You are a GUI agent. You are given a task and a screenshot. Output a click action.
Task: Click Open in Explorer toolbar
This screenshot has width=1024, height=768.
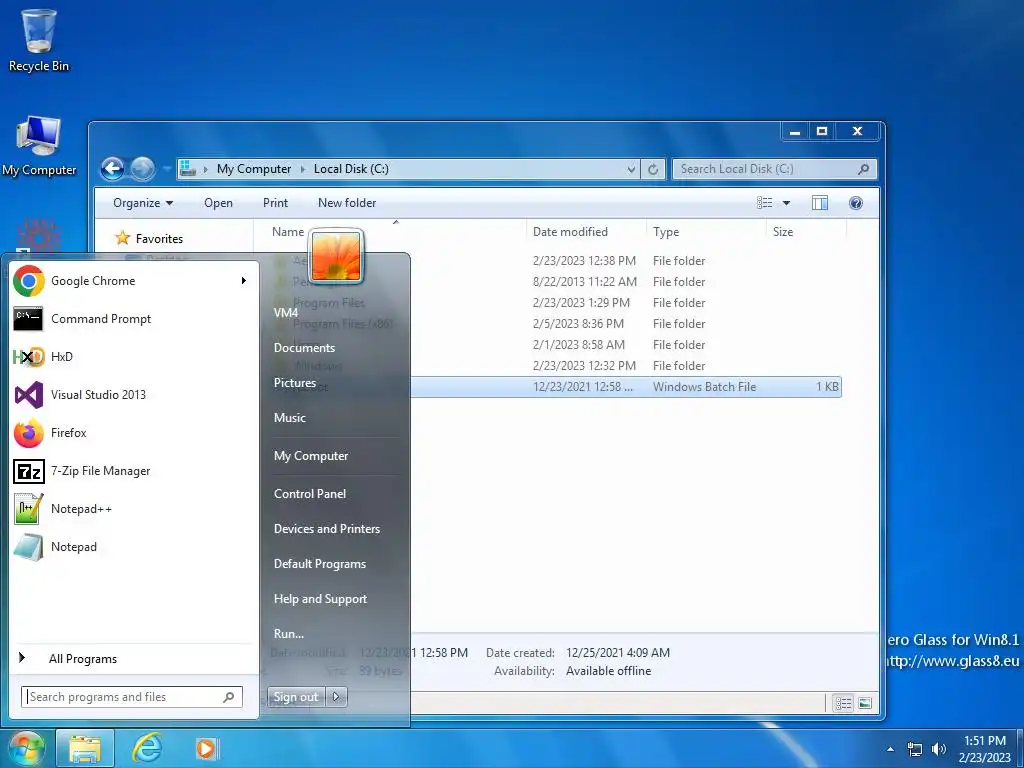[218, 203]
